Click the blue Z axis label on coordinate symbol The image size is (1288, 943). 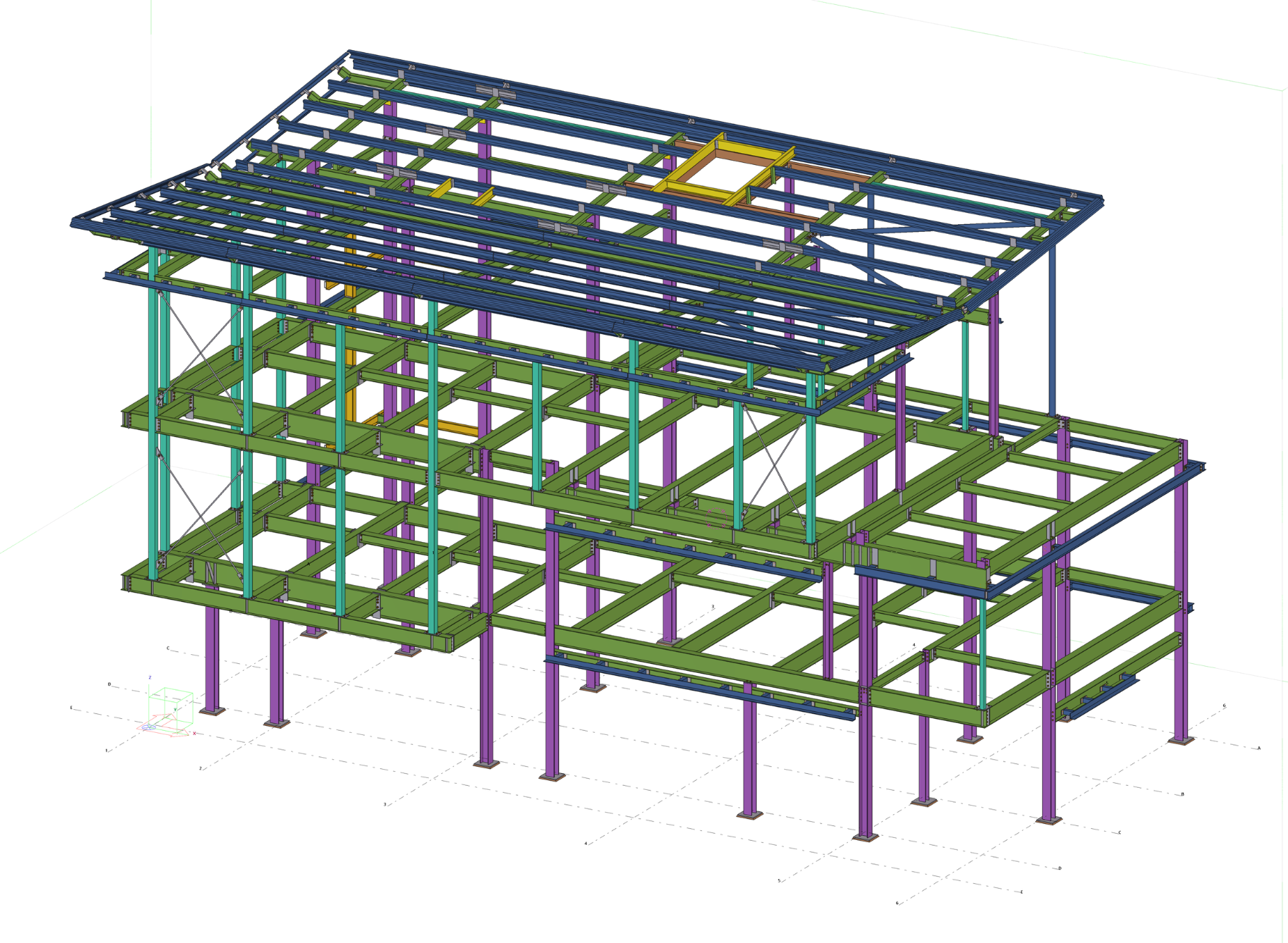pyautogui.click(x=150, y=677)
